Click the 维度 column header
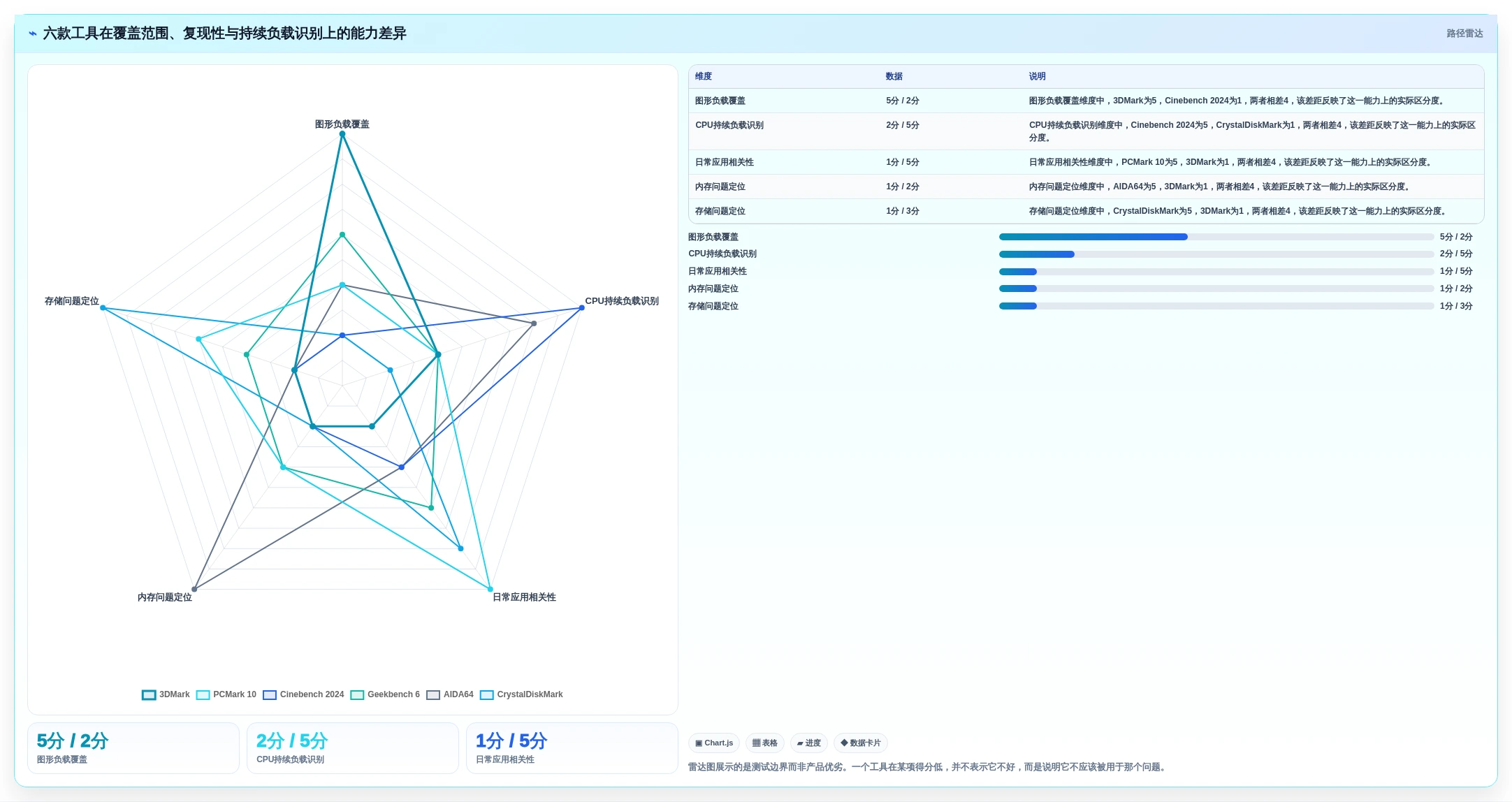Viewport: 1512px width, 802px height. [704, 76]
